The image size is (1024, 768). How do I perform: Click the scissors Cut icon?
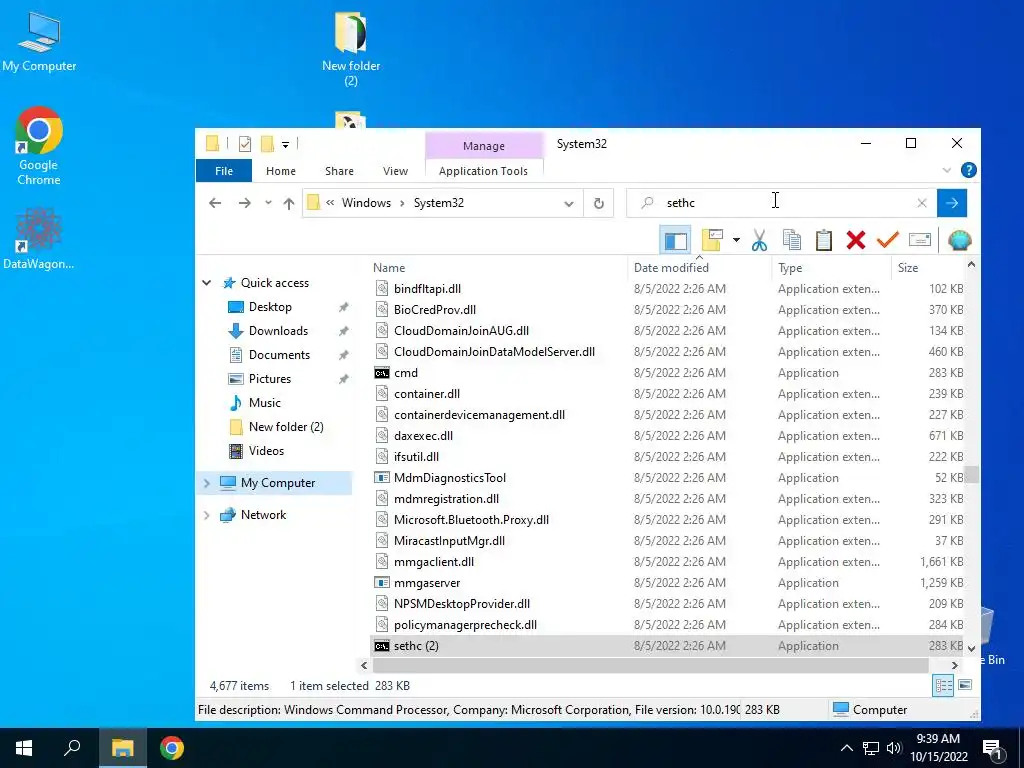(759, 241)
